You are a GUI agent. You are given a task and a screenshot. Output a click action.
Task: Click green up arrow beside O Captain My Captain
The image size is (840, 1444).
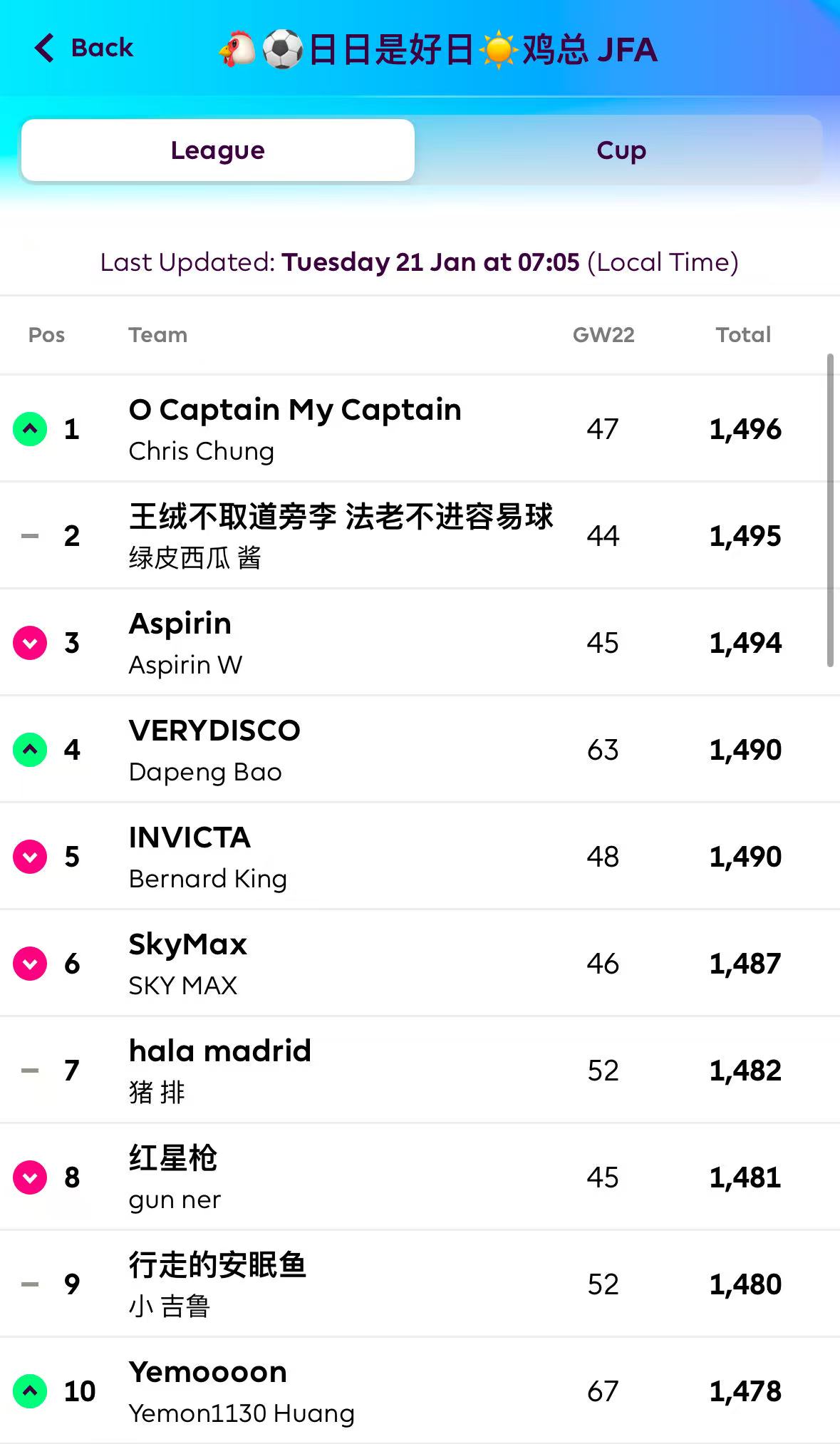coord(30,429)
